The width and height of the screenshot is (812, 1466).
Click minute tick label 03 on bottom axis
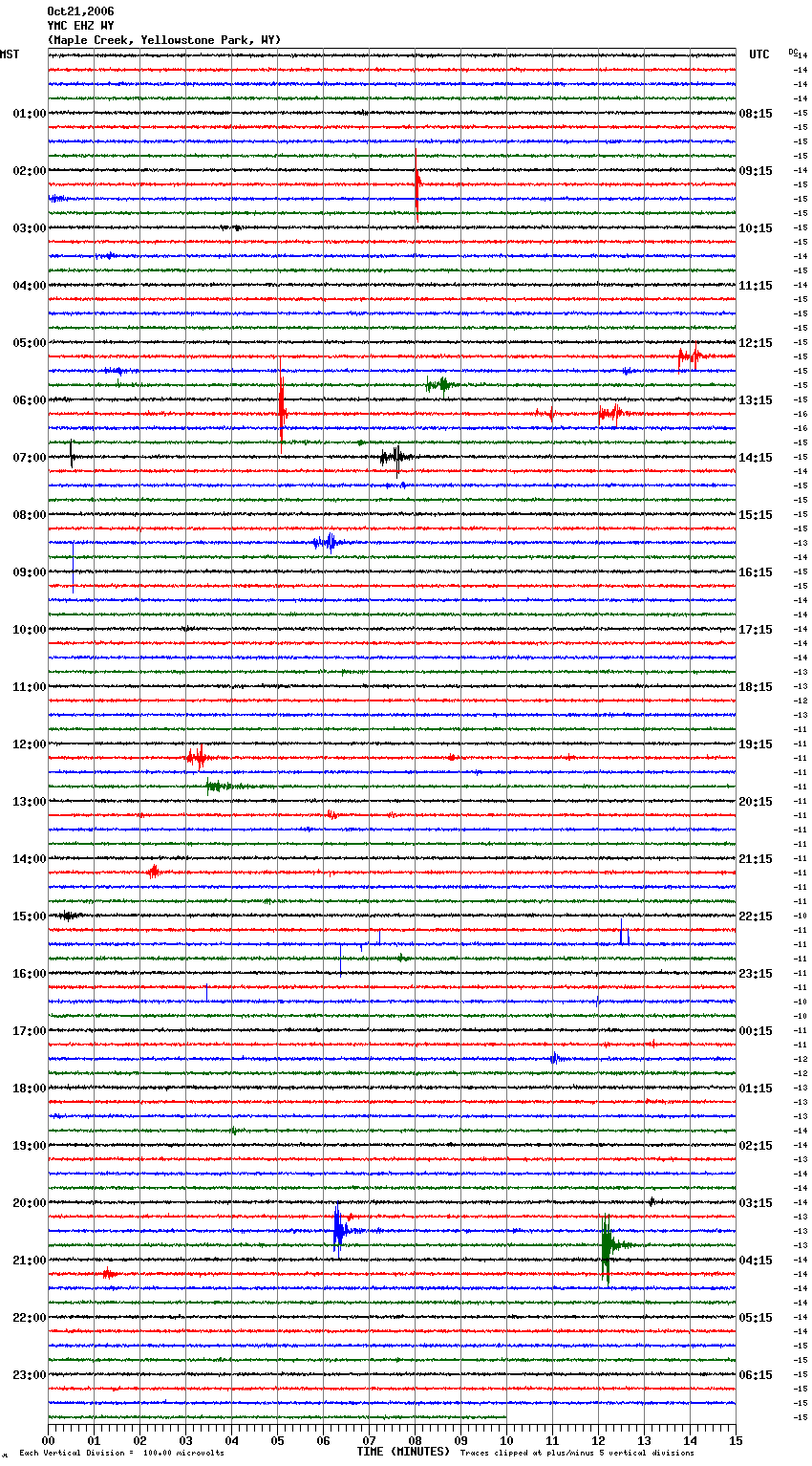coord(185,1440)
